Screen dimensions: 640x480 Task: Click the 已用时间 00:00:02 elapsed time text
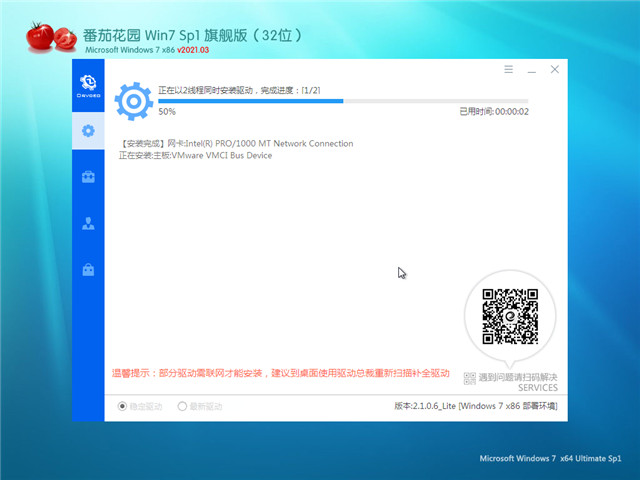(x=494, y=111)
